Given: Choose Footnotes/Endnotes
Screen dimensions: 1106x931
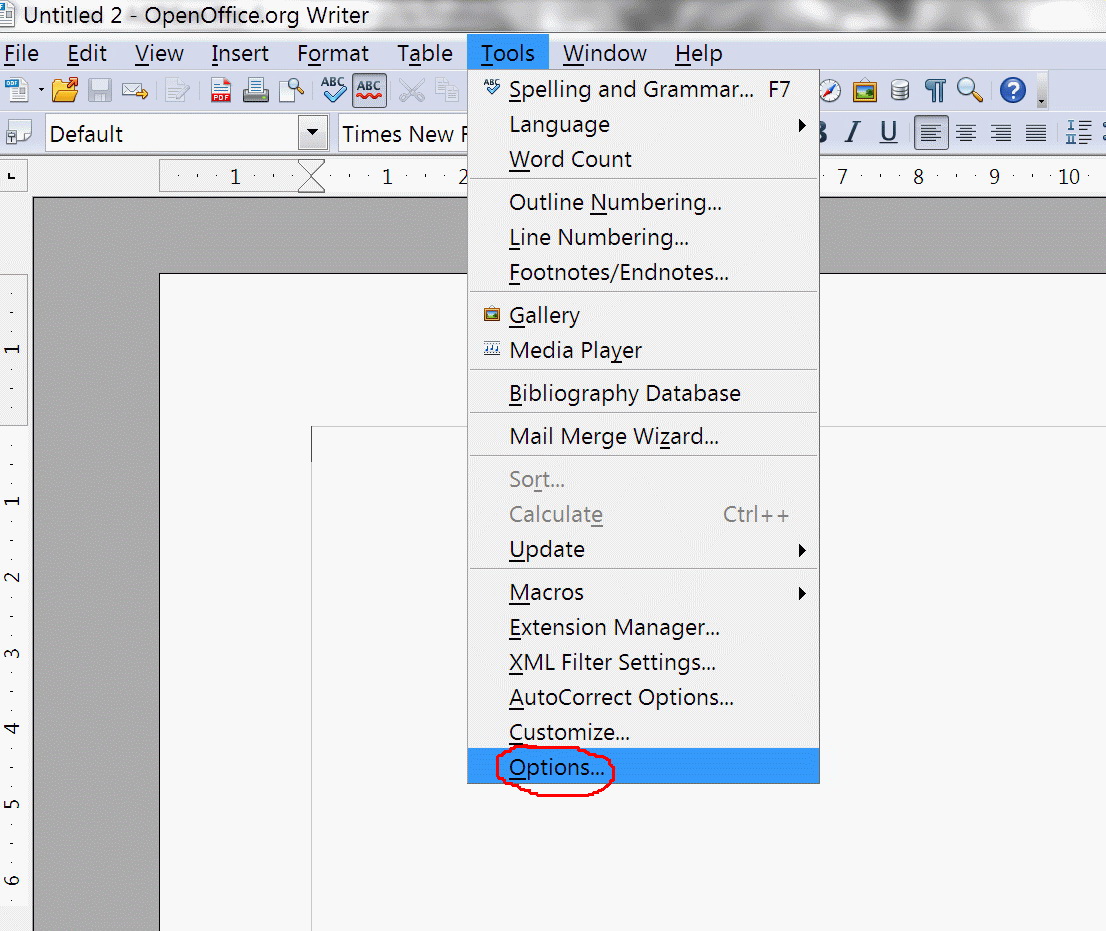Looking at the screenshot, I should pos(643,272).
